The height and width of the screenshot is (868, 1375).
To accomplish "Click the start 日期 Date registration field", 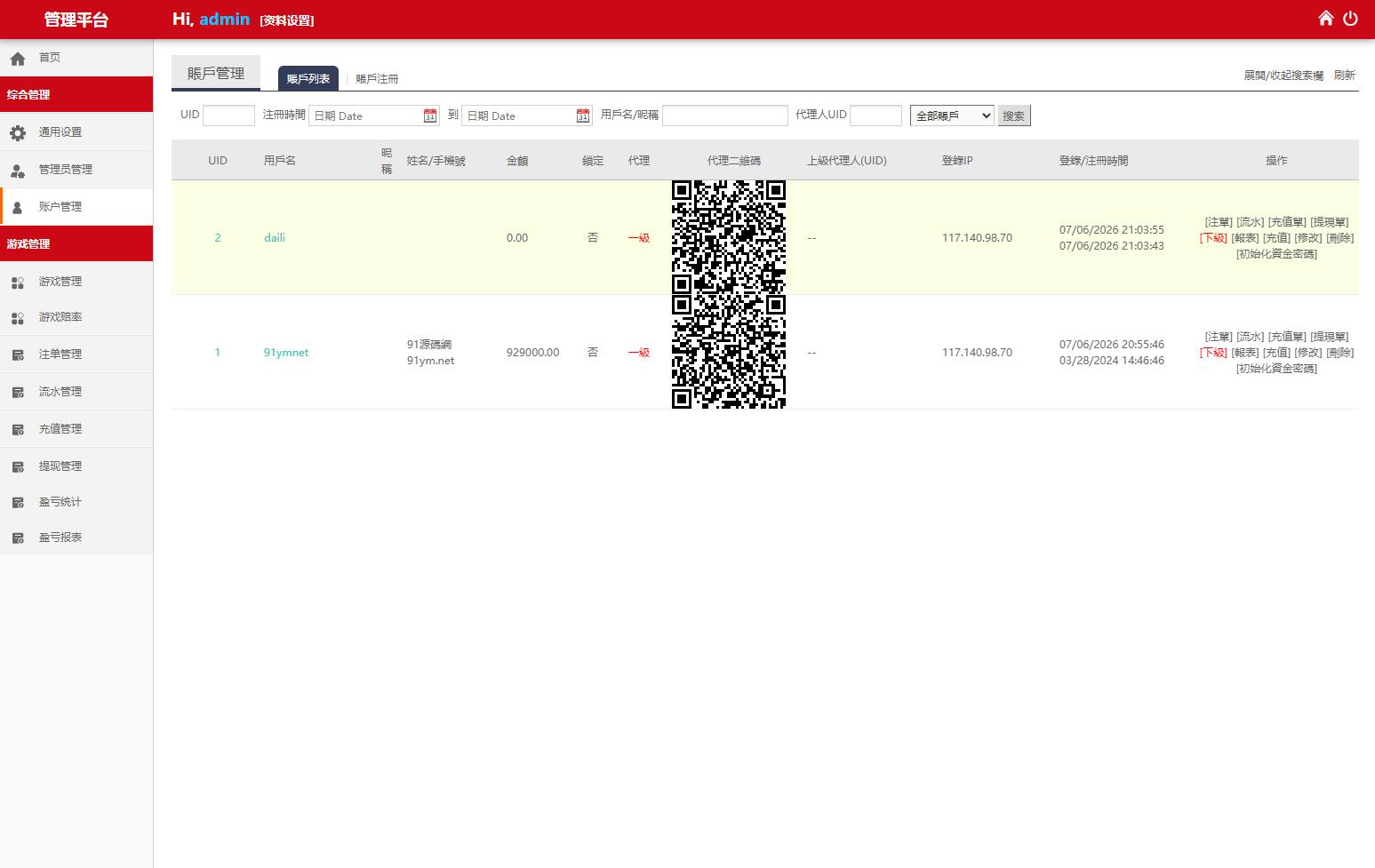I will click(x=374, y=115).
